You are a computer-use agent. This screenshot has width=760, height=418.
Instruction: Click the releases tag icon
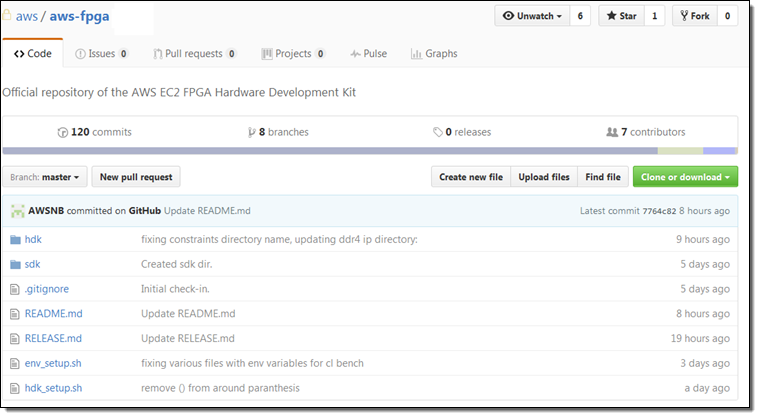pyautogui.click(x=438, y=132)
